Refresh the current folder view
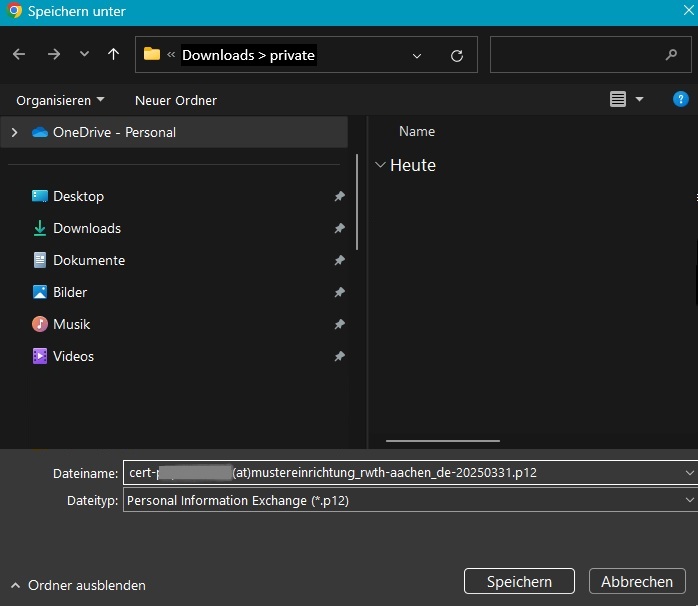 pos(457,56)
